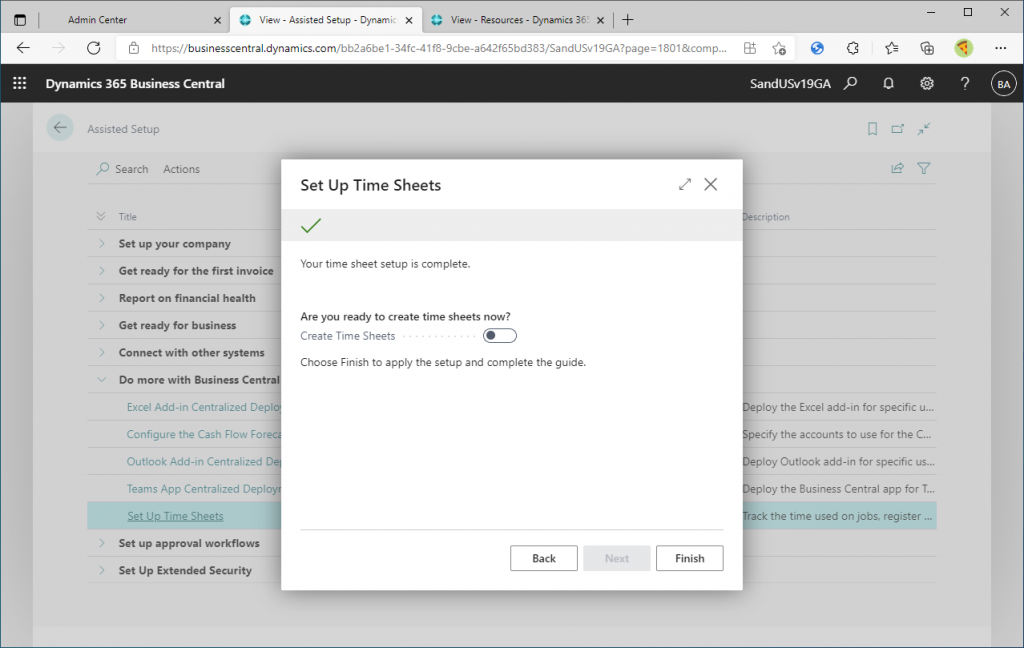Open Excel Add-in Centralized Deployment link
This screenshot has width=1024, height=648.
204,407
